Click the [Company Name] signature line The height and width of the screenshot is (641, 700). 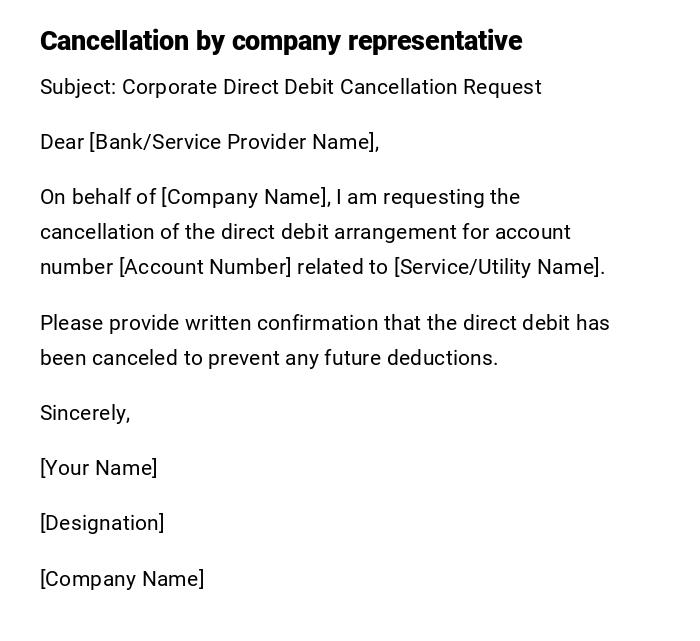(122, 579)
